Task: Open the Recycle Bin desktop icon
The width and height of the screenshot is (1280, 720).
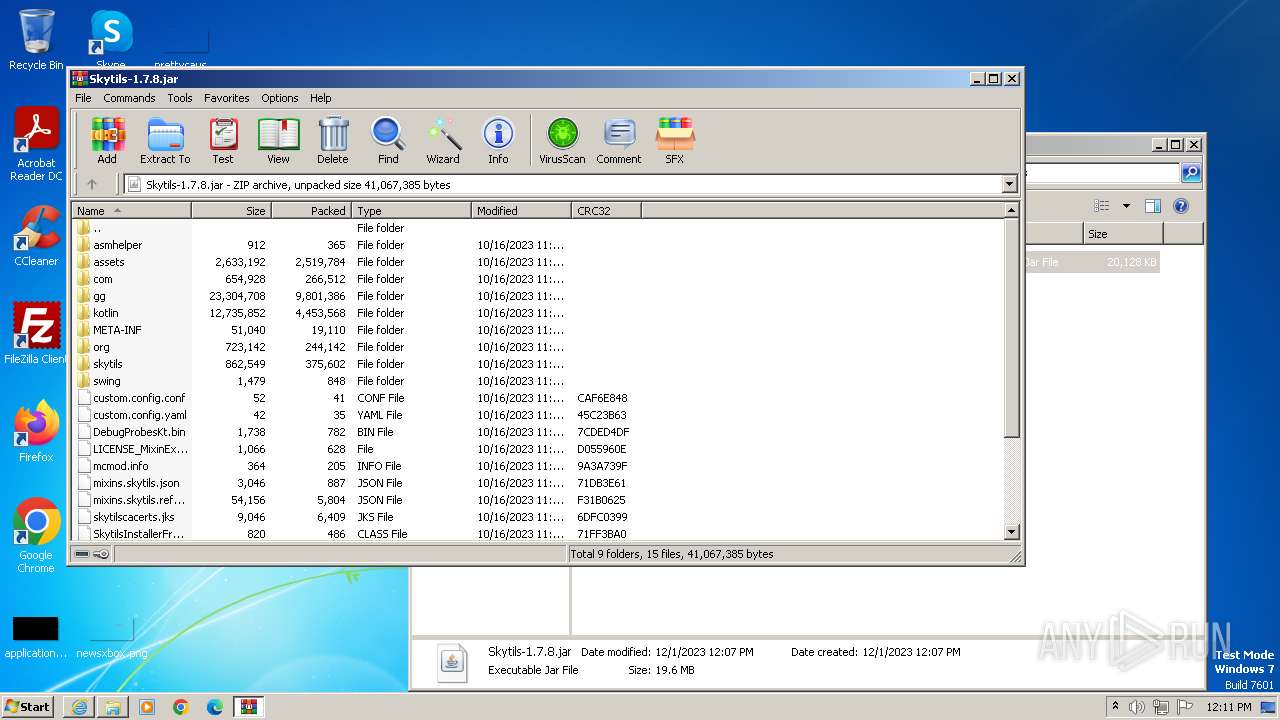Action: click(x=36, y=41)
